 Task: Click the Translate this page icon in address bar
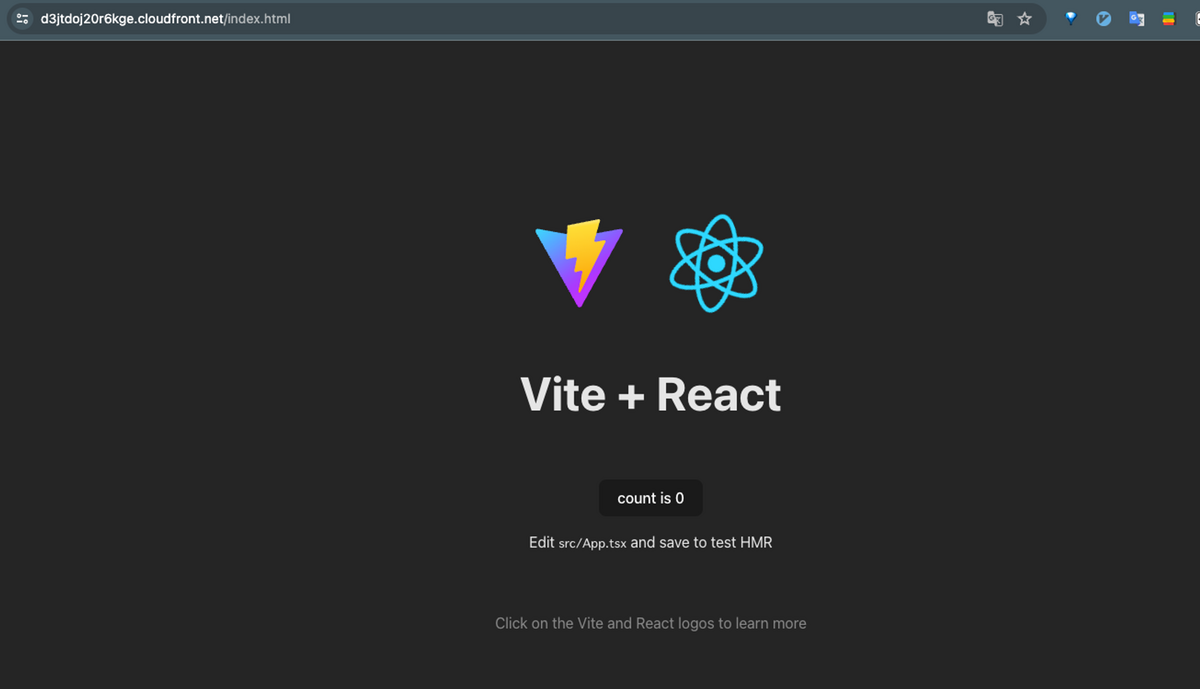(995, 18)
